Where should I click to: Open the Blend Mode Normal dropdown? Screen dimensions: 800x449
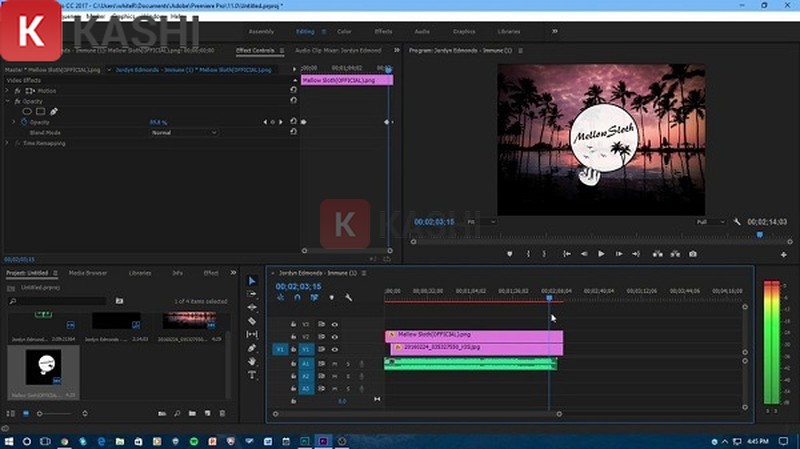pos(184,133)
